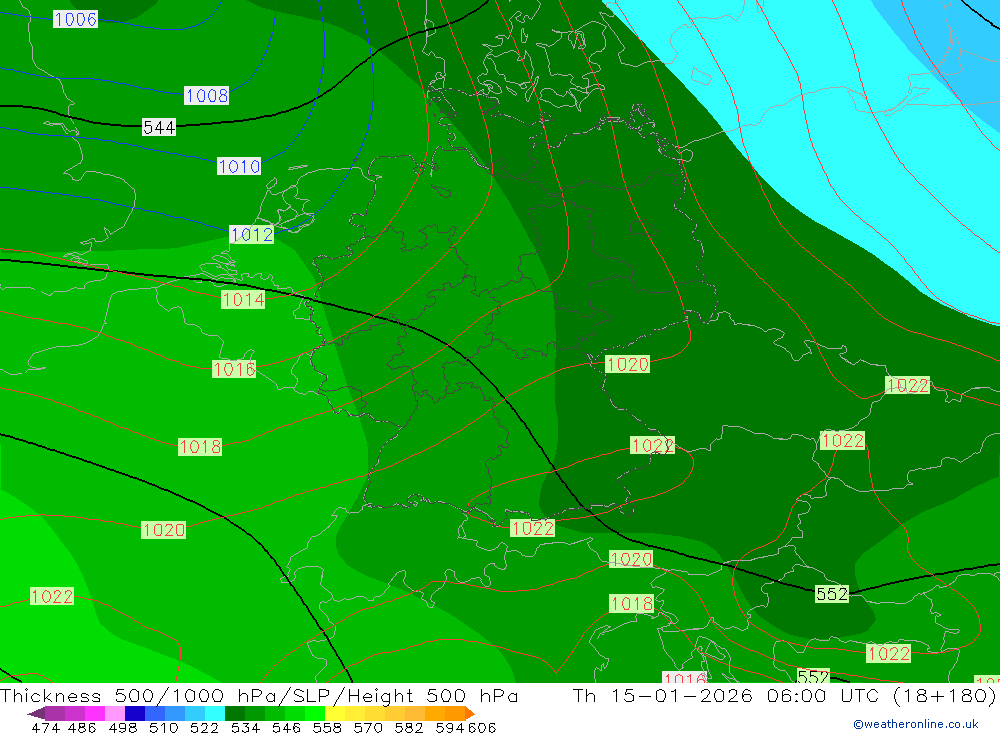Click the light pink legend swatch
1000x733 pixels.
pyautogui.click(x=115, y=713)
